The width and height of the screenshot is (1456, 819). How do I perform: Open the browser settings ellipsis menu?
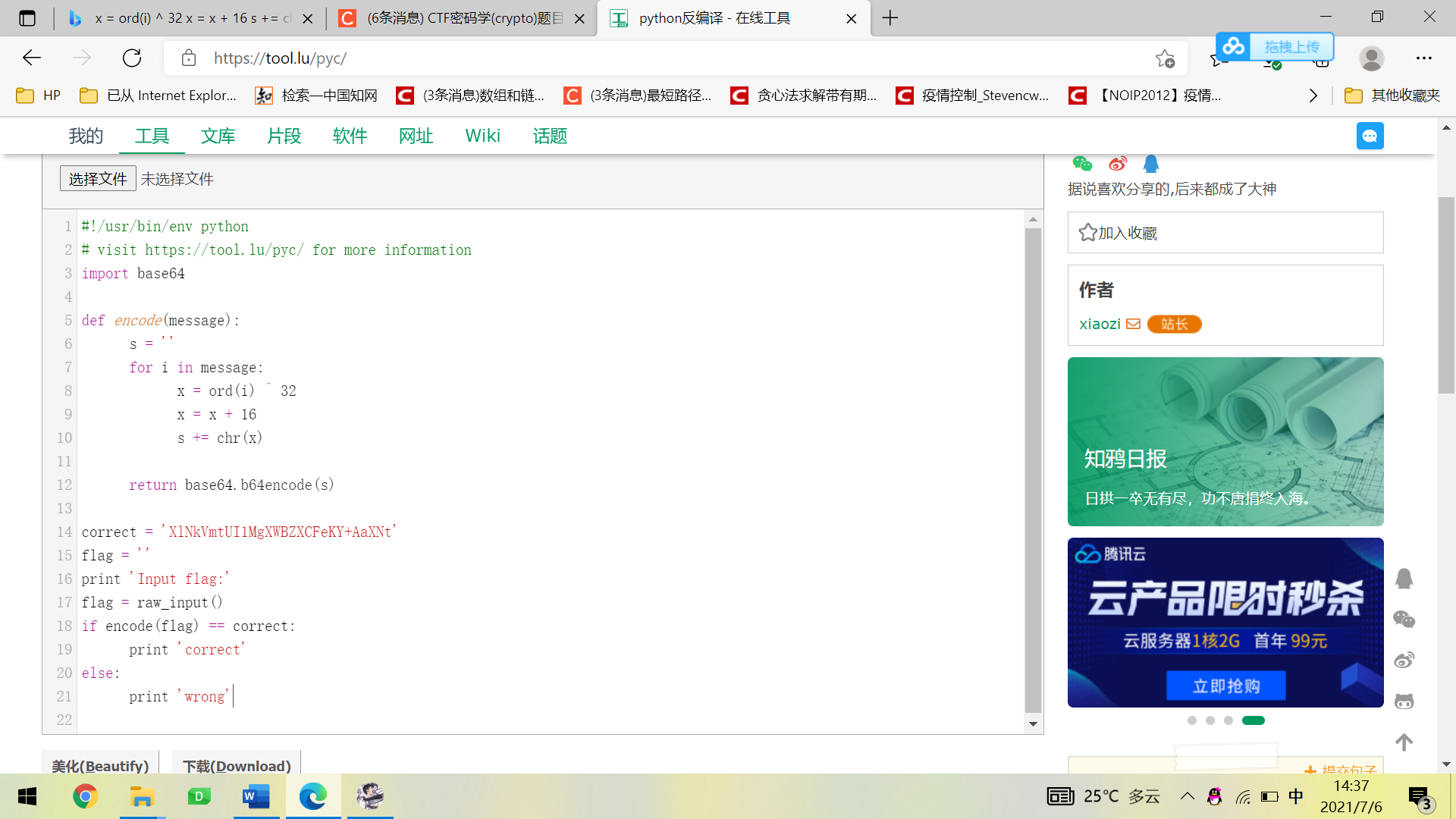(x=1423, y=58)
